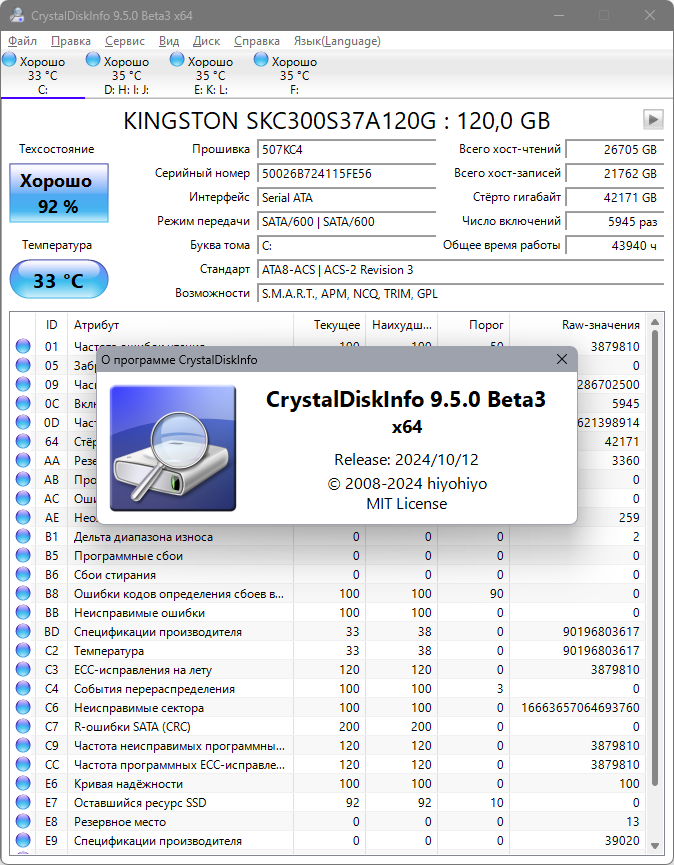Click the status circle of attribute C4
The width and height of the screenshot is (674, 865).
tap(23, 689)
